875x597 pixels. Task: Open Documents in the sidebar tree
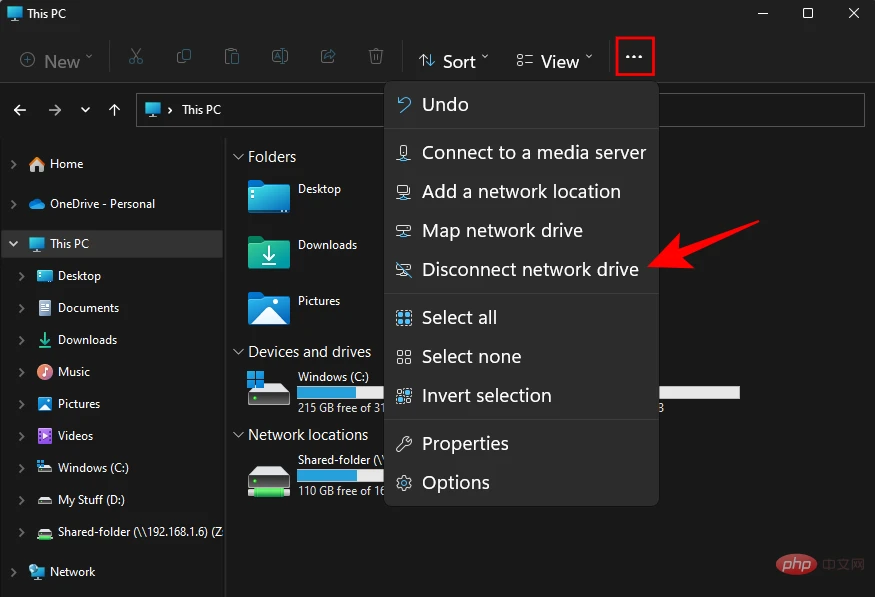[88, 308]
